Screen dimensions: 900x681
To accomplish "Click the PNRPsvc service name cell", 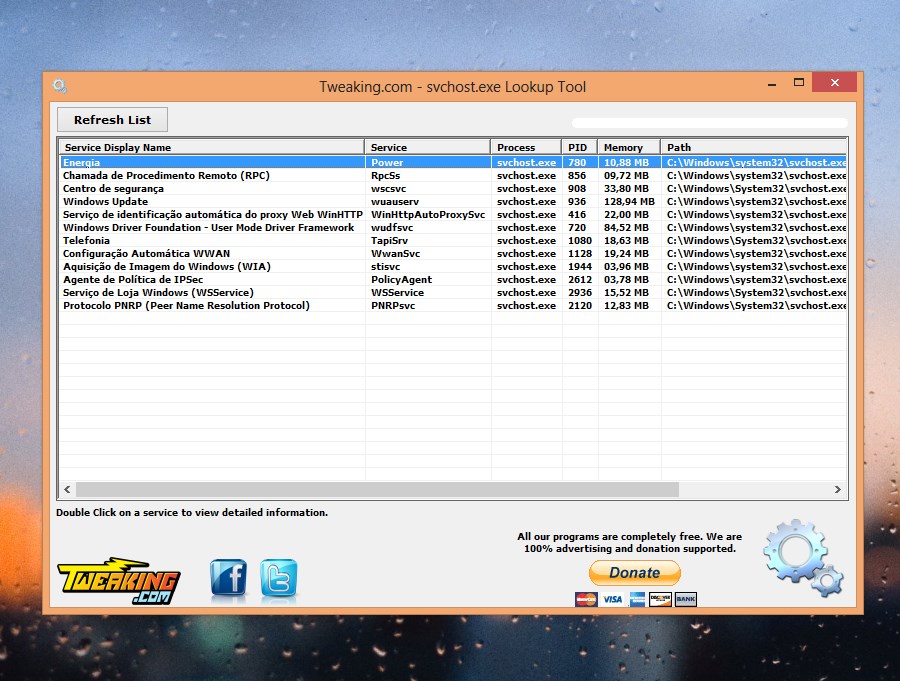I will click(x=393, y=305).
